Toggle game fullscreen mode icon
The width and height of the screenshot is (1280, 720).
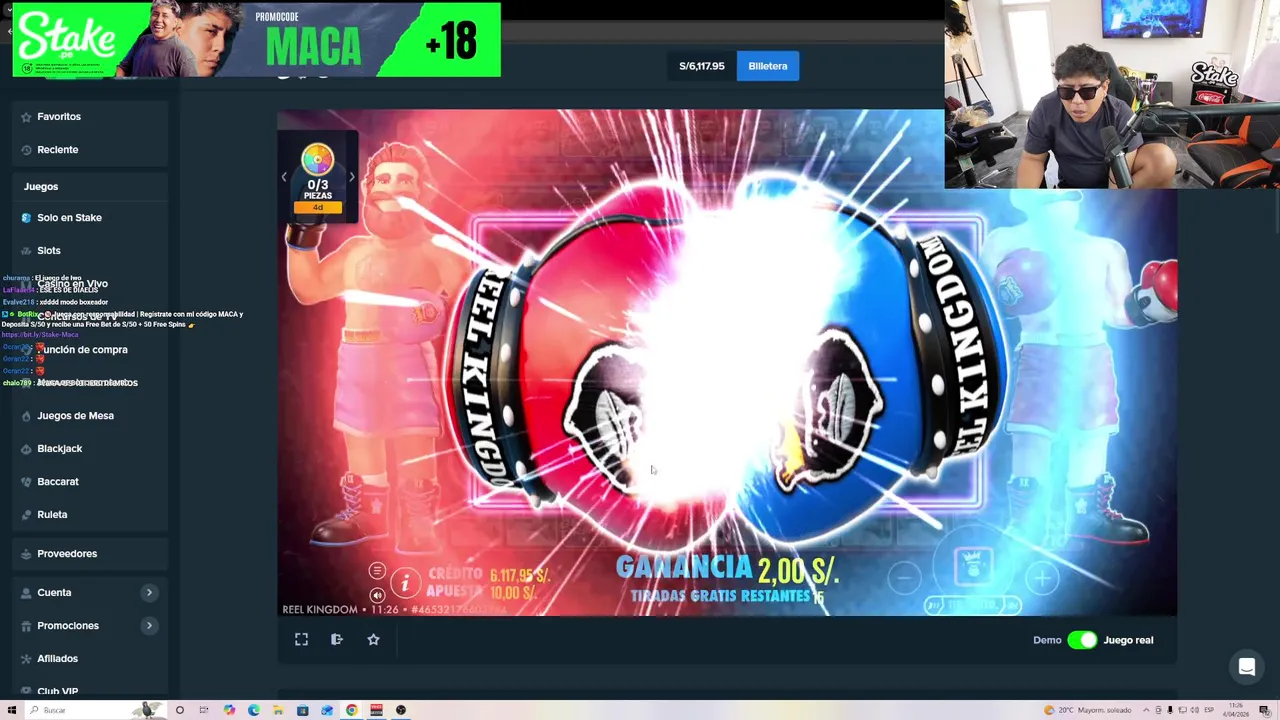point(301,640)
